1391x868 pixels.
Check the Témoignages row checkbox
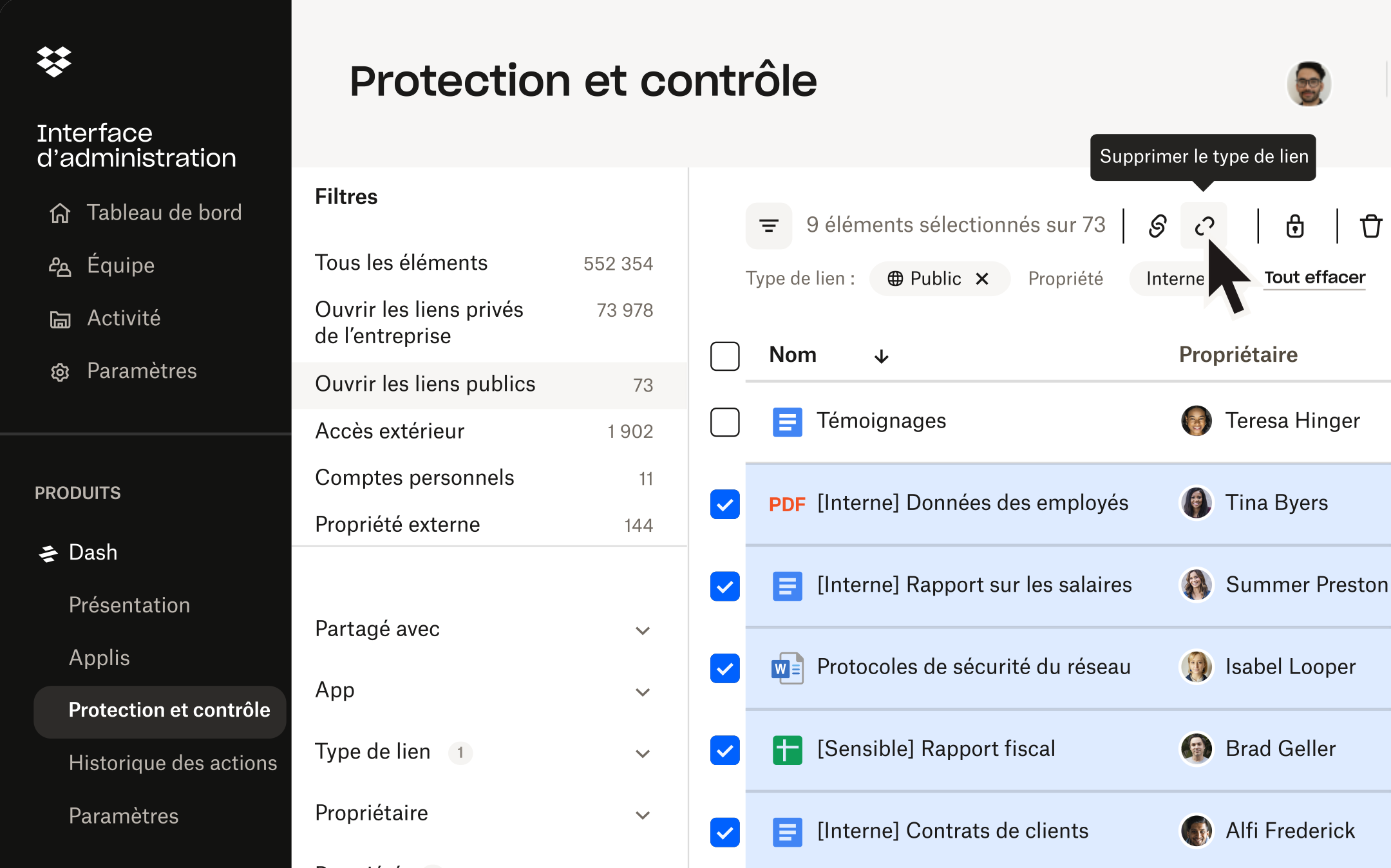724,422
